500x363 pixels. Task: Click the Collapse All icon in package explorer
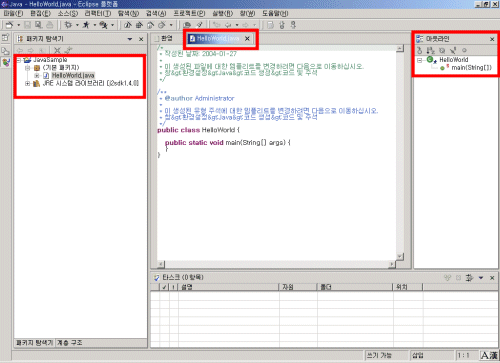click(57, 50)
